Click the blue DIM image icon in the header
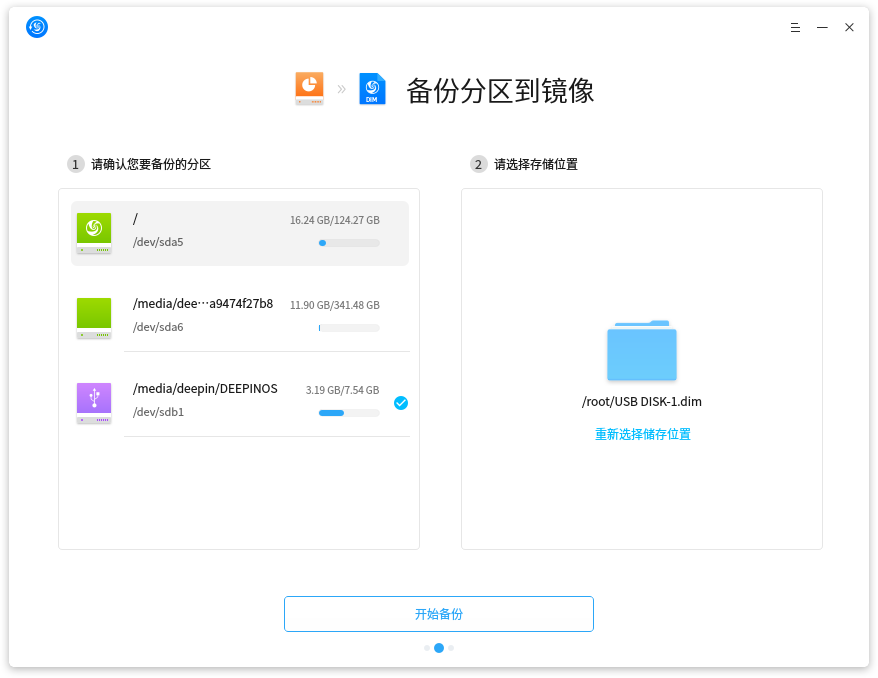The image size is (878, 678). point(372,88)
